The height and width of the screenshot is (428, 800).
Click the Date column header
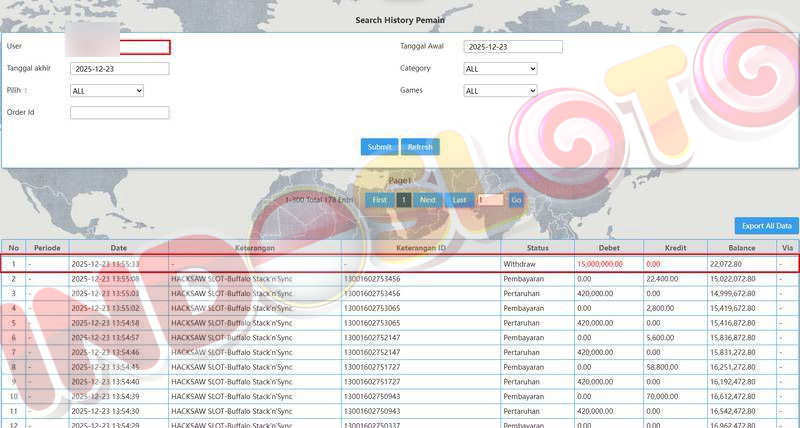point(118,248)
